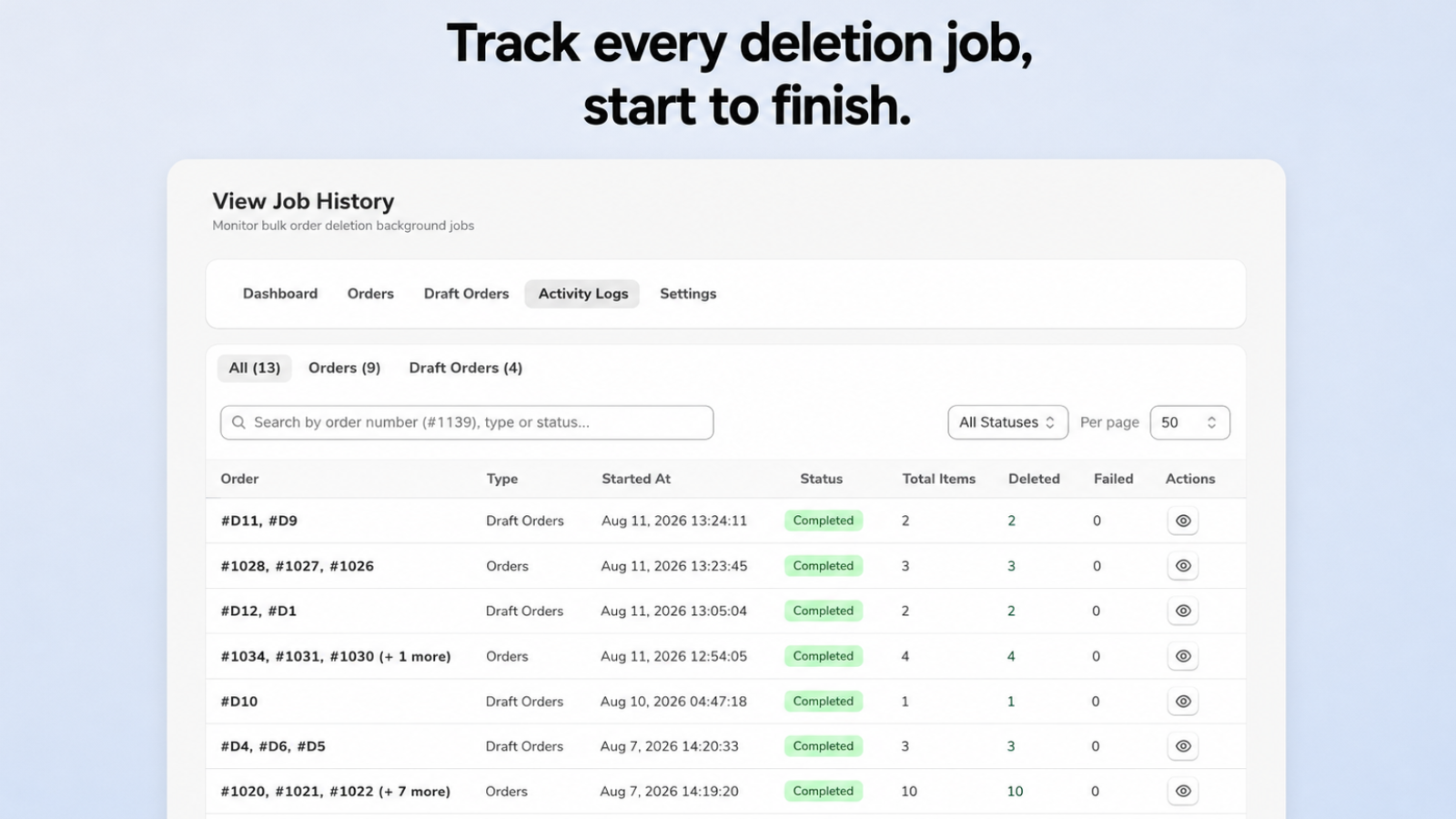Open the Orders navigation tab
The image size is (1456, 819).
tap(370, 294)
